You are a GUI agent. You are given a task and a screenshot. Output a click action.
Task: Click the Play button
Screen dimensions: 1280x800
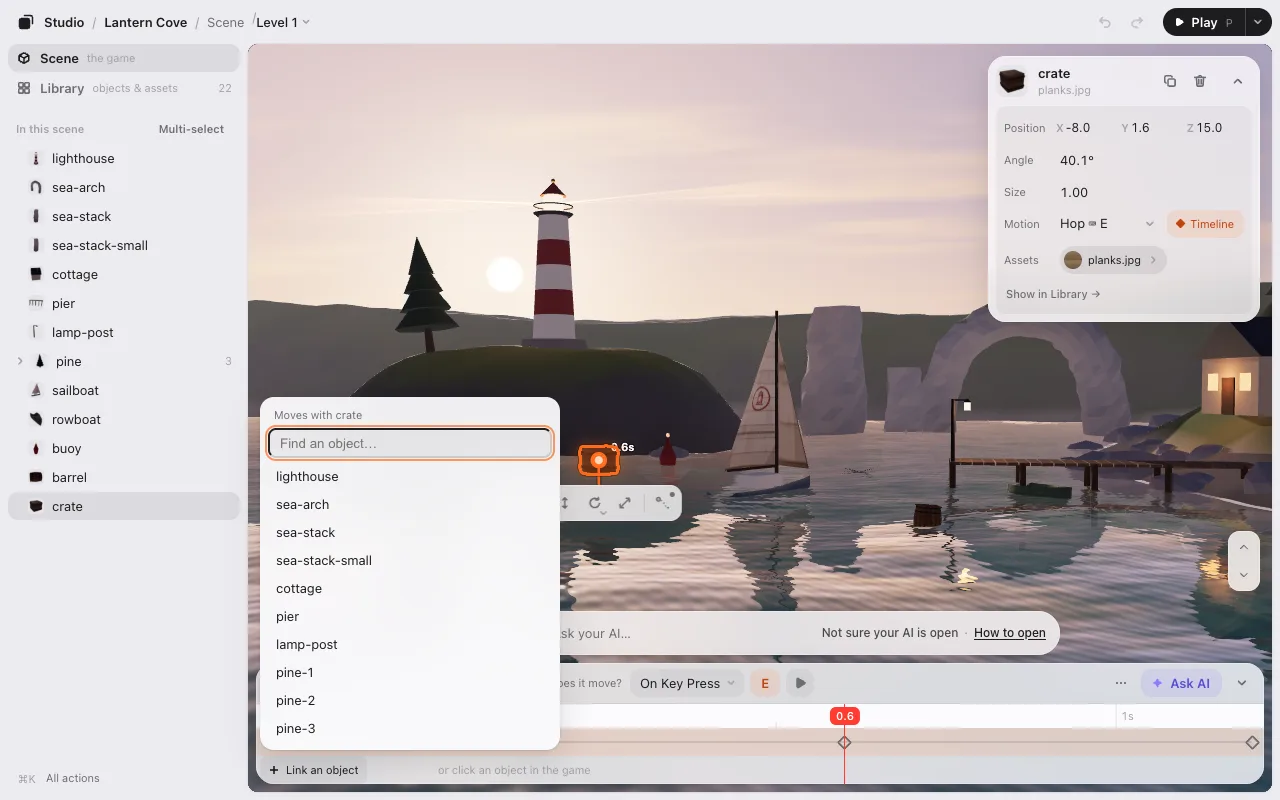[x=1204, y=22]
